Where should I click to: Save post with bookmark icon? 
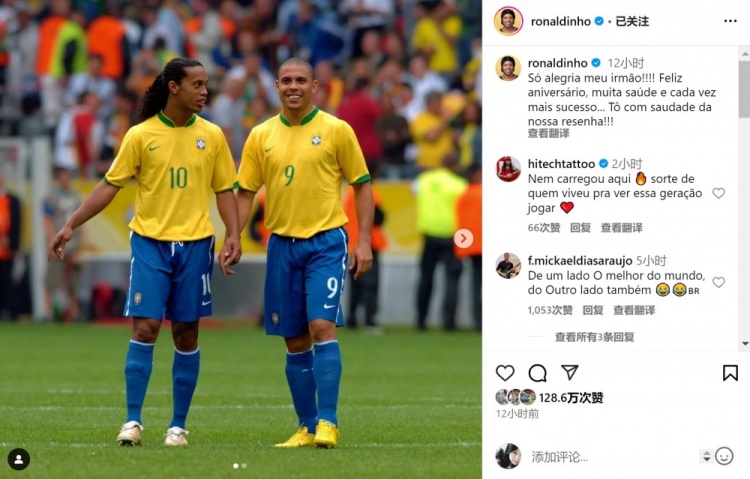(730, 373)
